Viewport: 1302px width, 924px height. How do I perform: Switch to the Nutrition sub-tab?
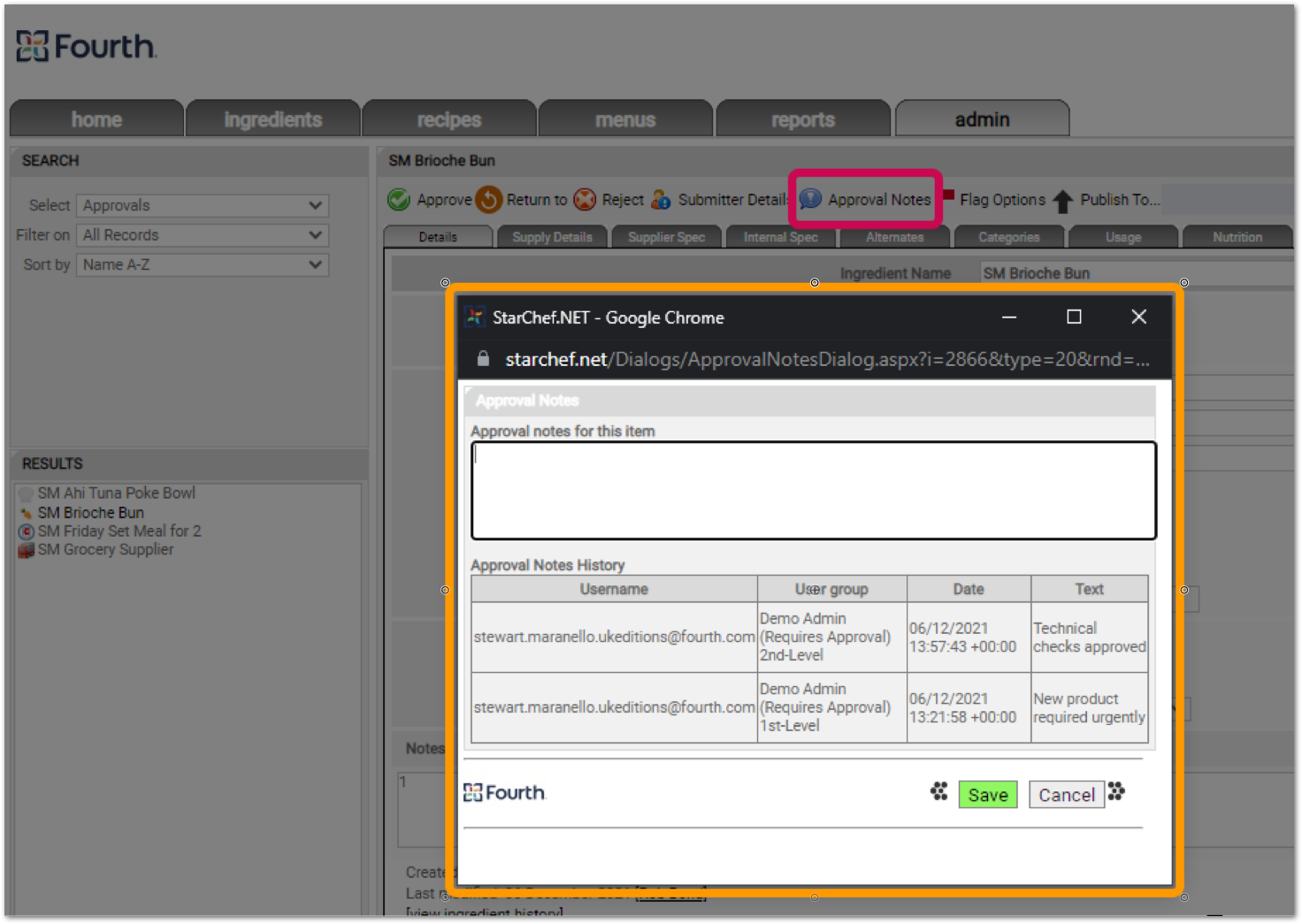point(1237,237)
